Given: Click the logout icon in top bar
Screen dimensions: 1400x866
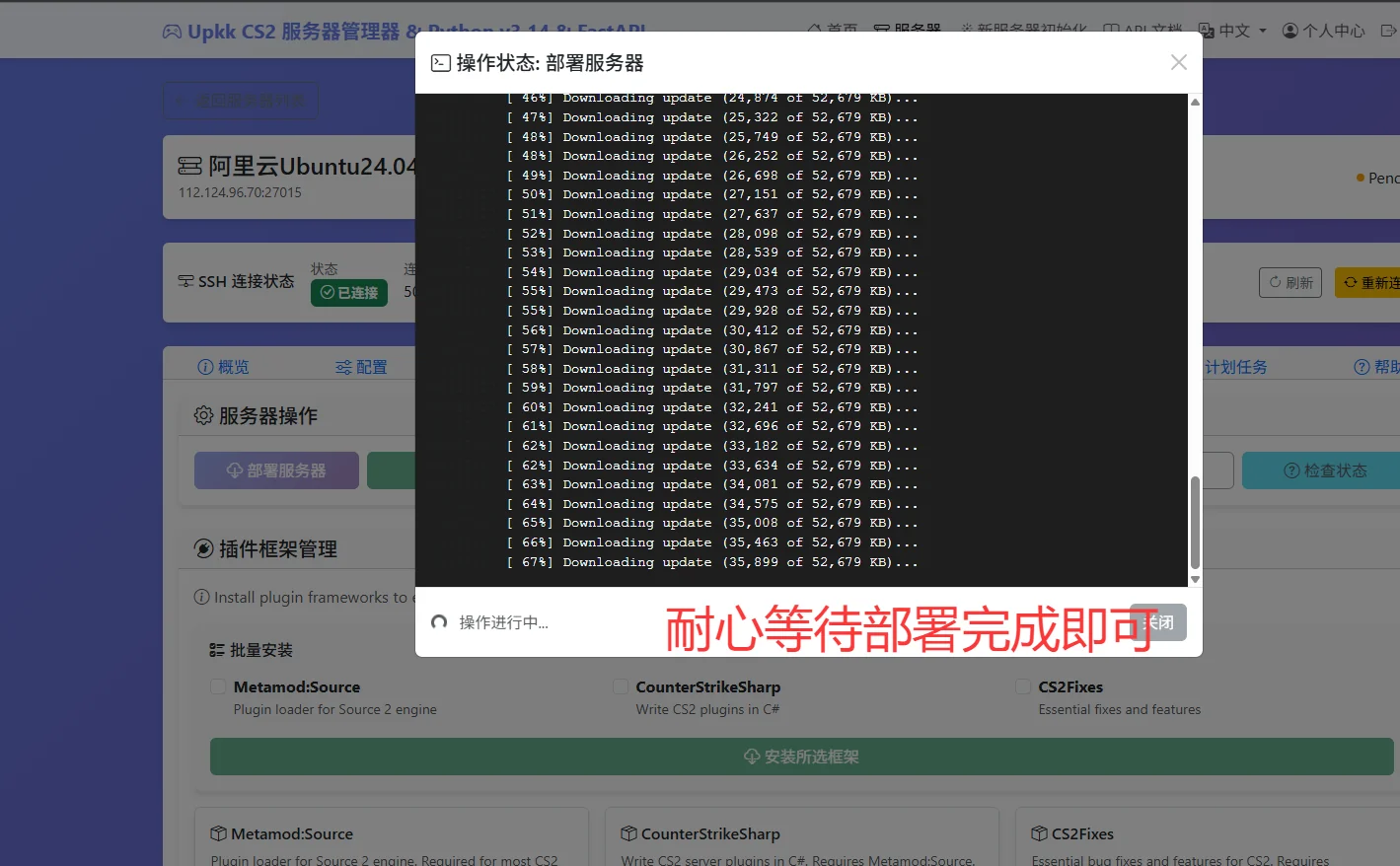Looking at the screenshot, I should click(1387, 31).
